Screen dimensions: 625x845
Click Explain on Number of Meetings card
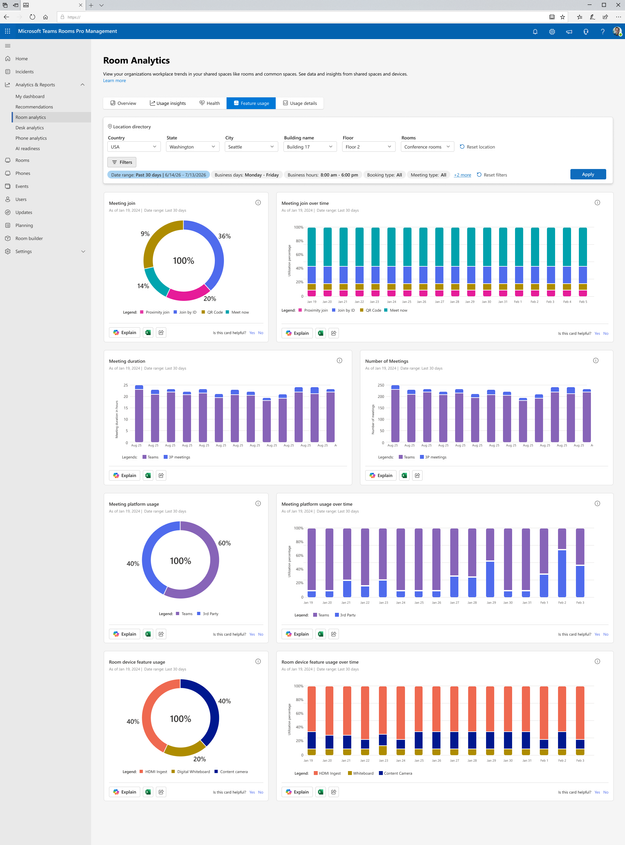pyautogui.click(x=381, y=475)
